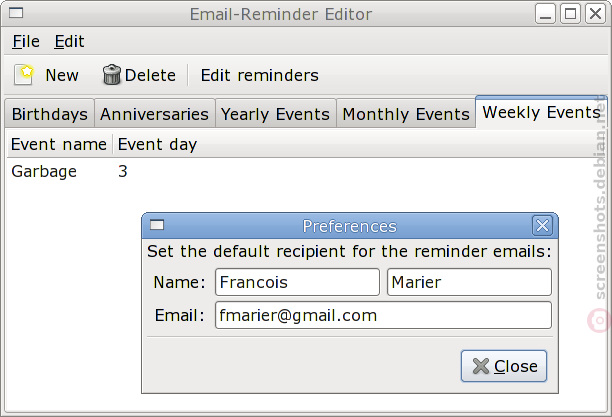Switch to the Anniversaries tab
612x417 pixels.
155,114
